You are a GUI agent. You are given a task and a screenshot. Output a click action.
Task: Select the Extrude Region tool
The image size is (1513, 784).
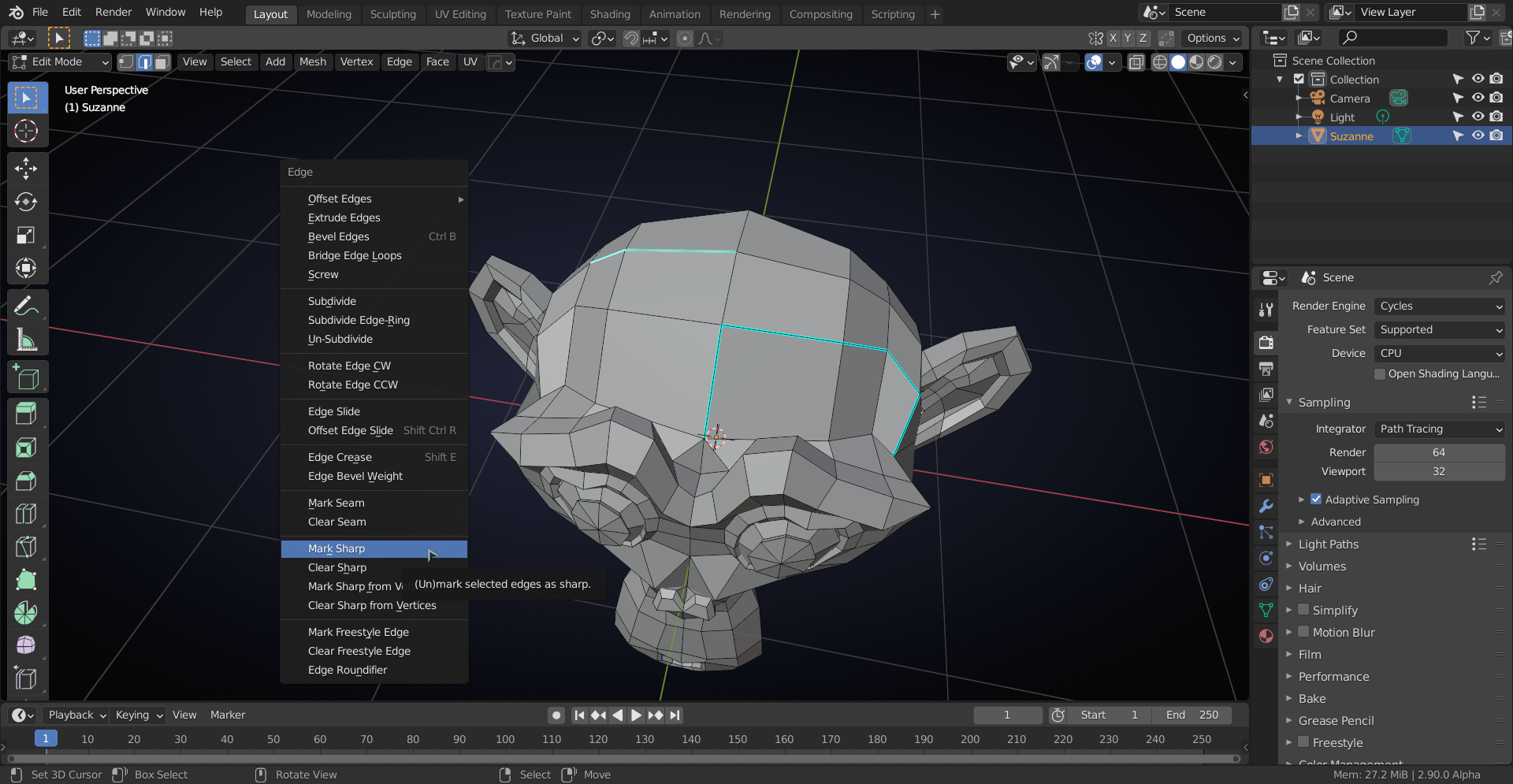(26, 414)
